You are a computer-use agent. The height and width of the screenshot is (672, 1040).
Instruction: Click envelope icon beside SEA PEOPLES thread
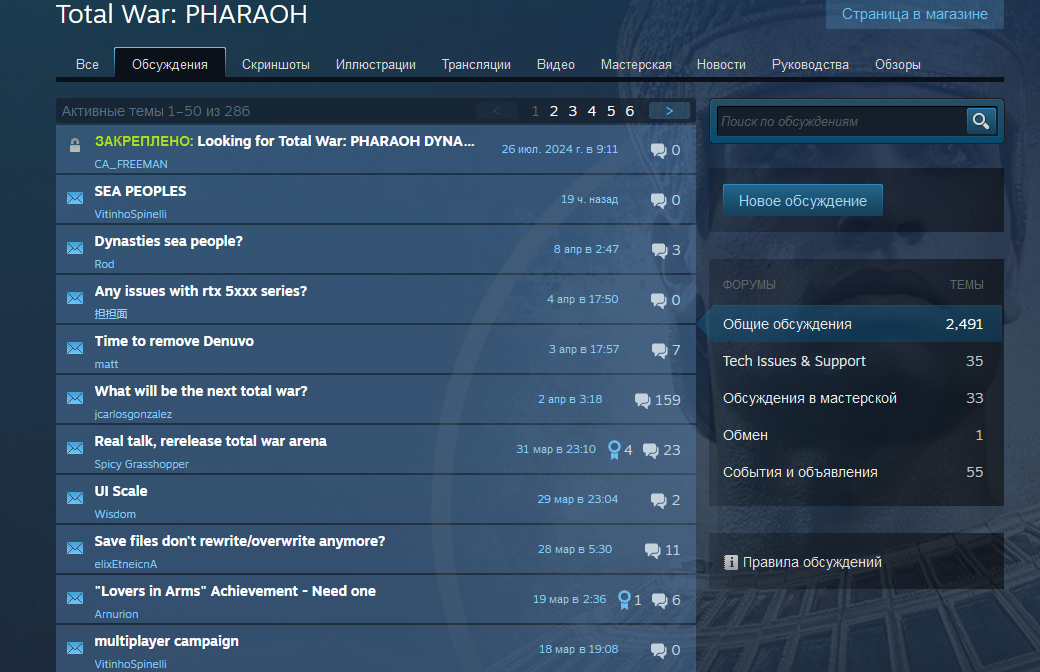(75, 198)
